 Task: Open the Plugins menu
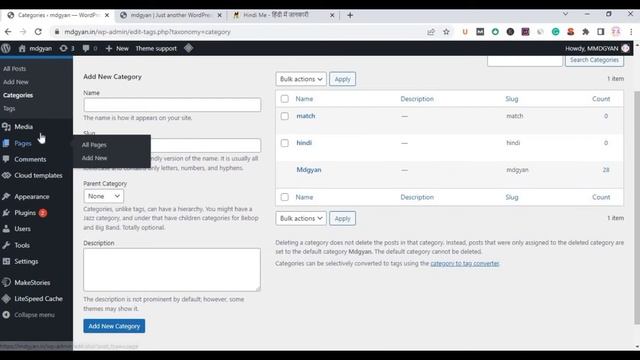tap(25, 213)
